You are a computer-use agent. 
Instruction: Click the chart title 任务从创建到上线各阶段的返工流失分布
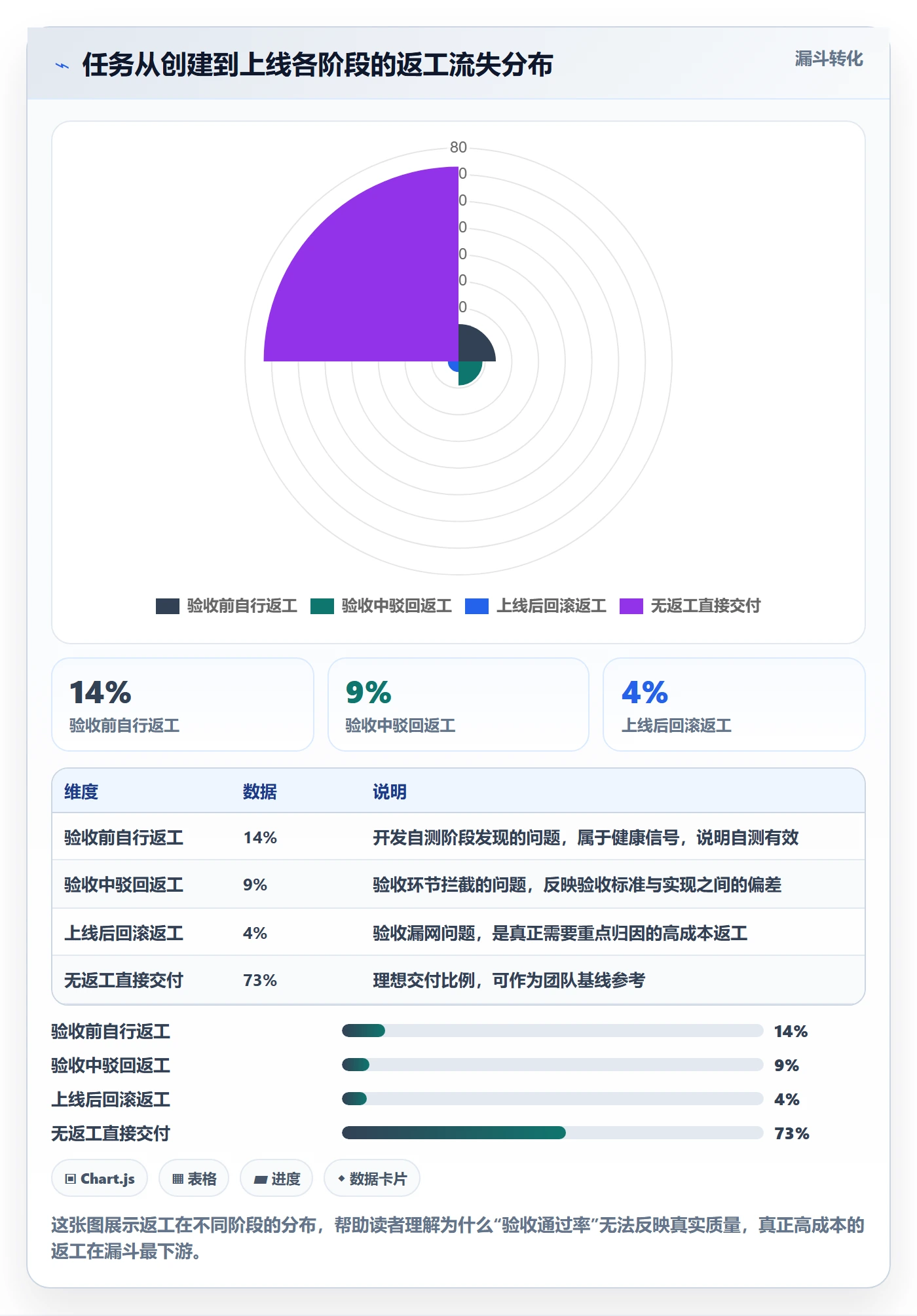pos(318,65)
